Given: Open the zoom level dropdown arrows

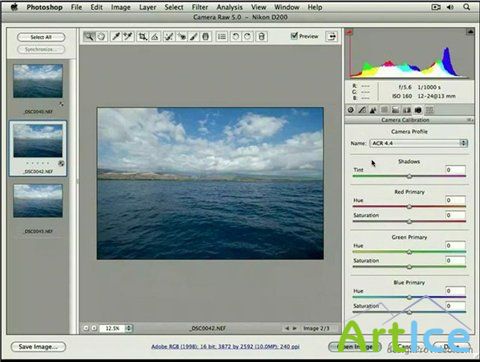Looking at the screenshot, I should click(129, 328).
